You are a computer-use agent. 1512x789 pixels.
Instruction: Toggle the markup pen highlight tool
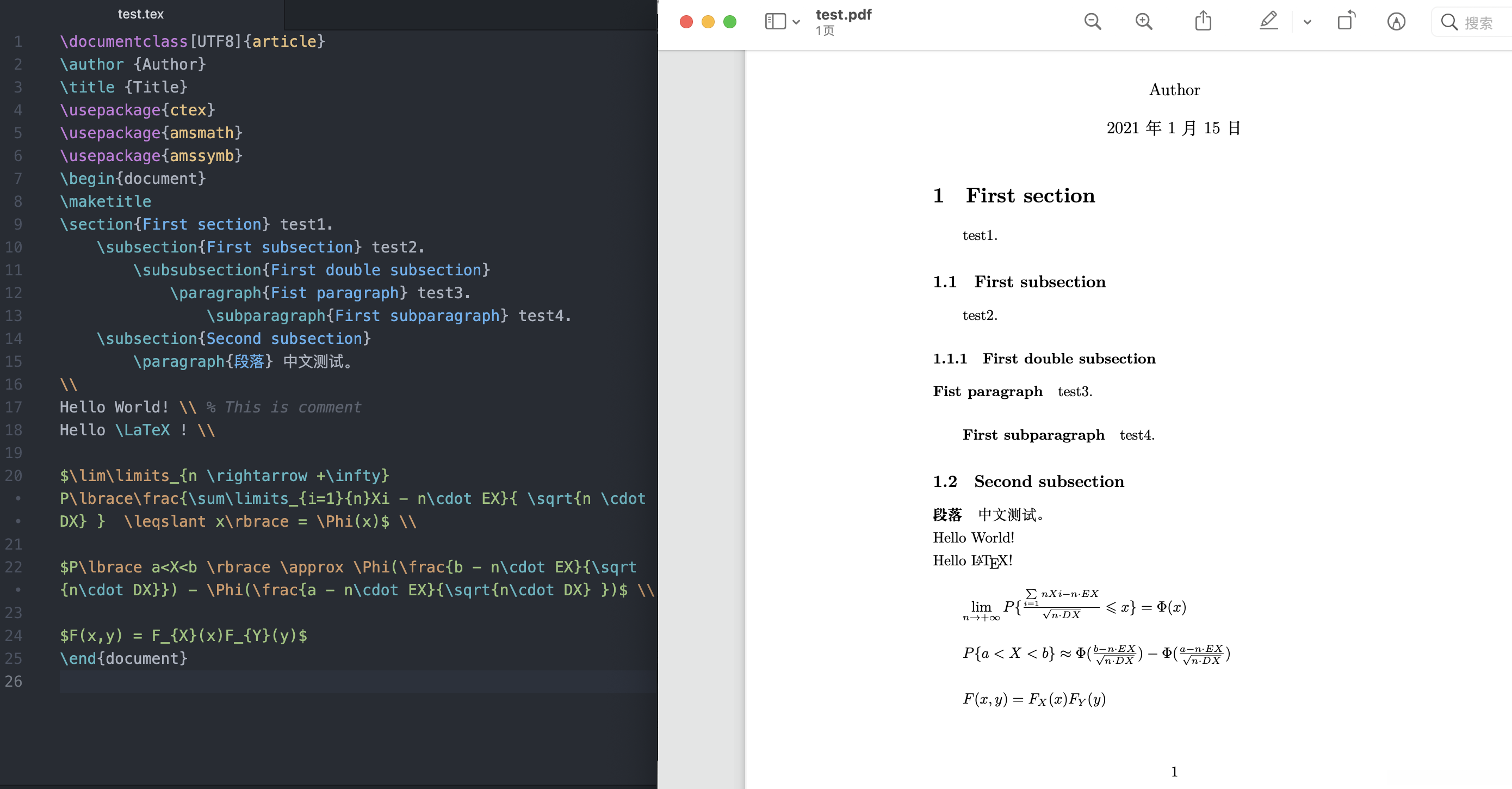pyautogui.click(x=1268, y=21)
